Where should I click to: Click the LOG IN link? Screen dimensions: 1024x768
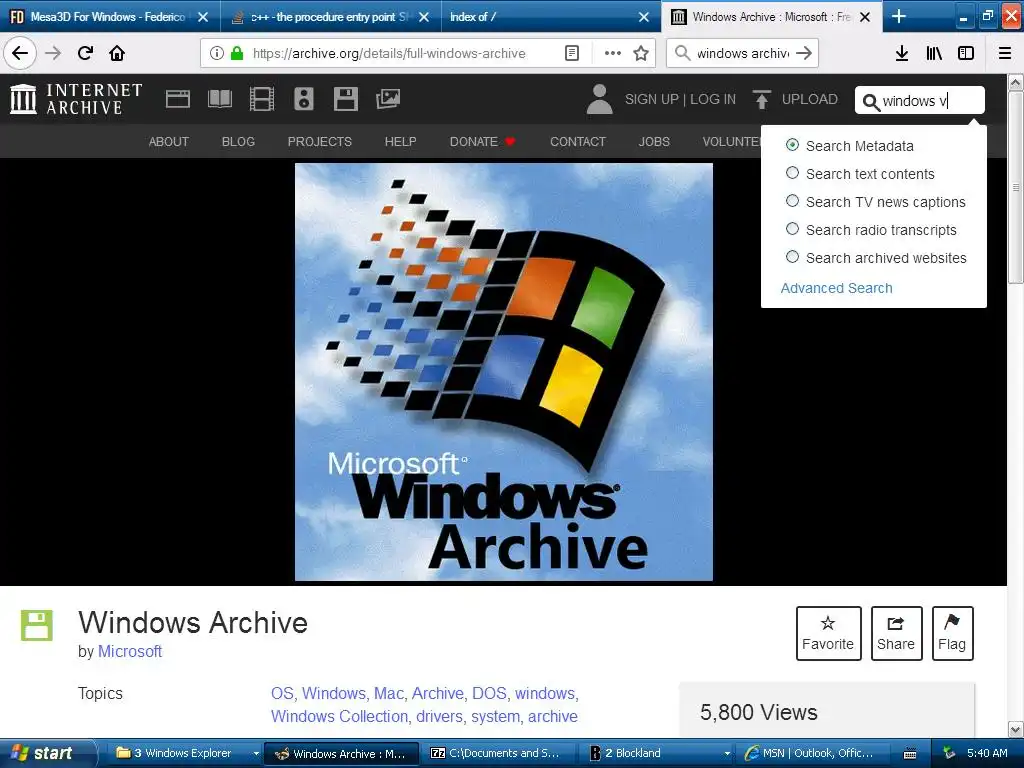713,99
